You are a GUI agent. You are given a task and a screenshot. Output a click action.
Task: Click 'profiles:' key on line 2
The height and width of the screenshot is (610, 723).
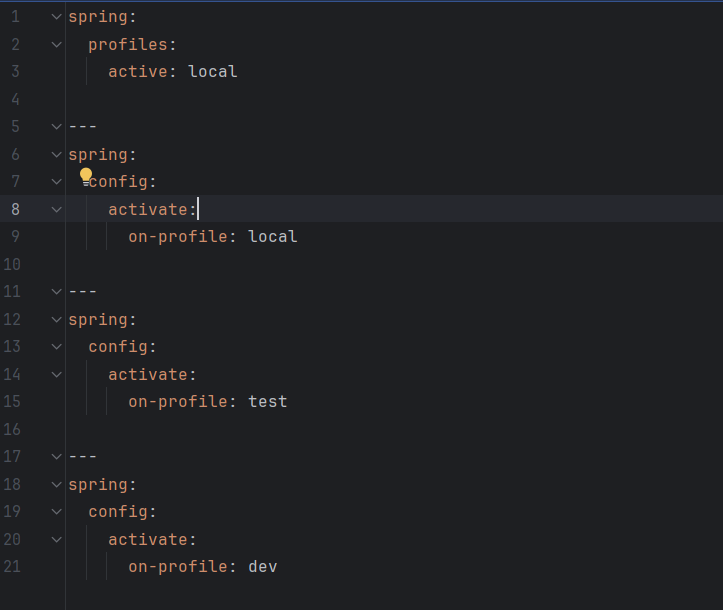point(132,45)
